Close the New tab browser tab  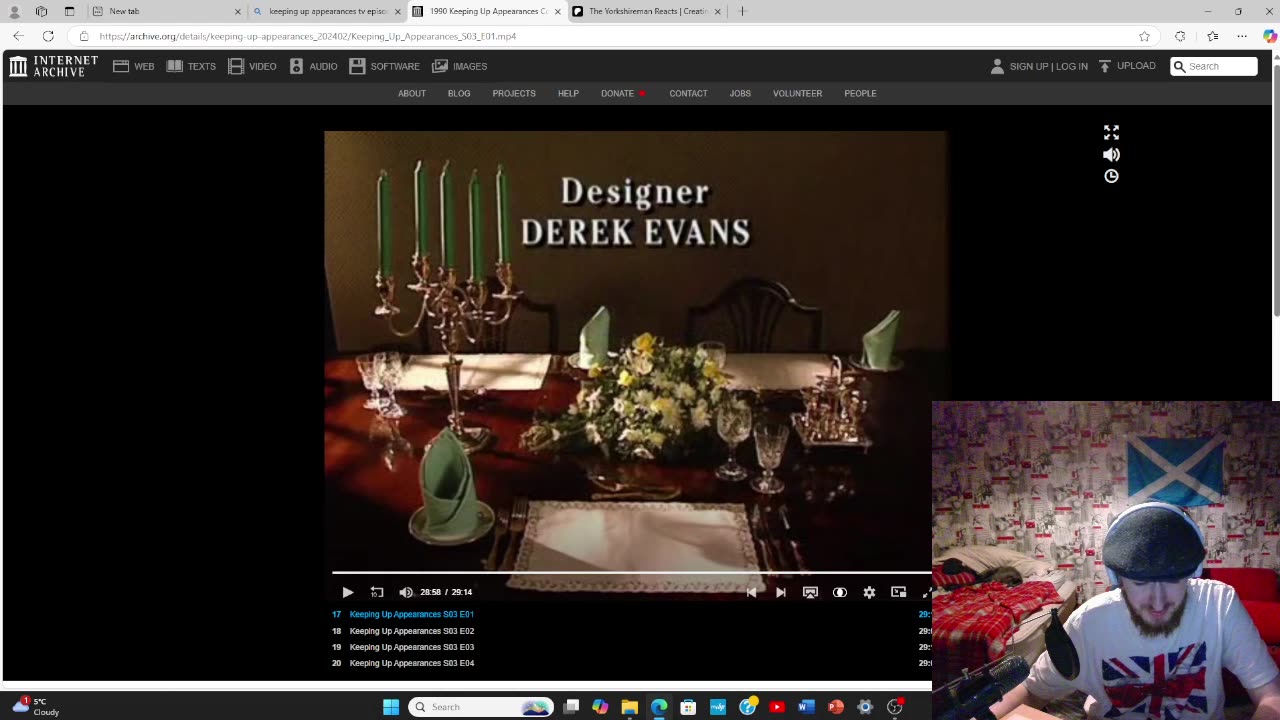[x=238, y=11]
